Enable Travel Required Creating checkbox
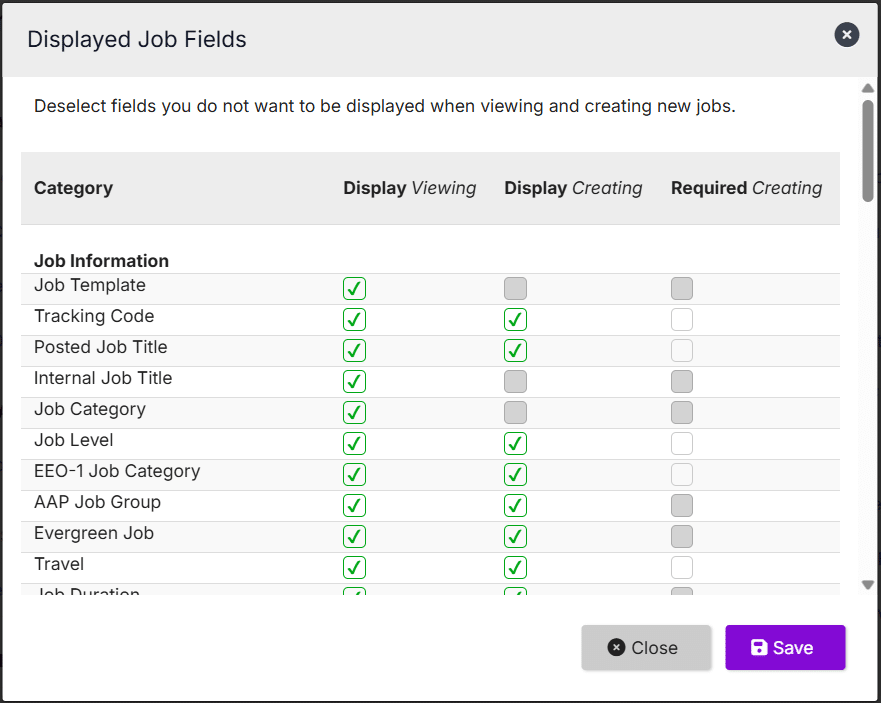Viewport: 881px width, 703px height. click(682, 568)
